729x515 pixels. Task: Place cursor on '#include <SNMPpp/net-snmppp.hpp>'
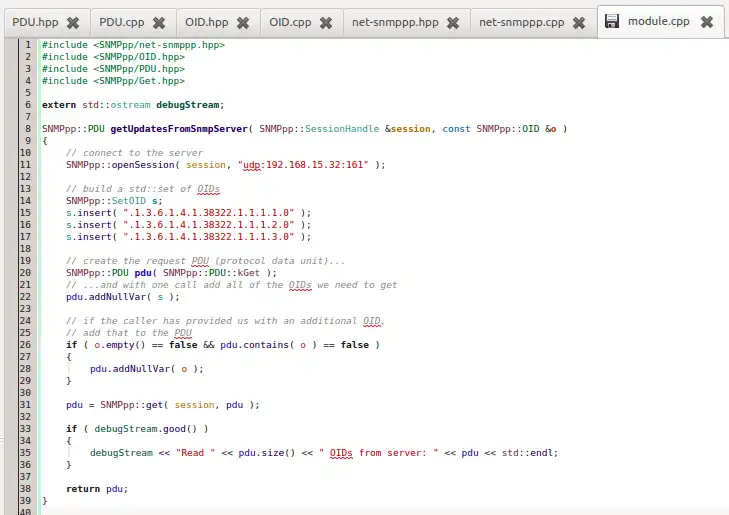pyautogui.click(x=133, y=45)
